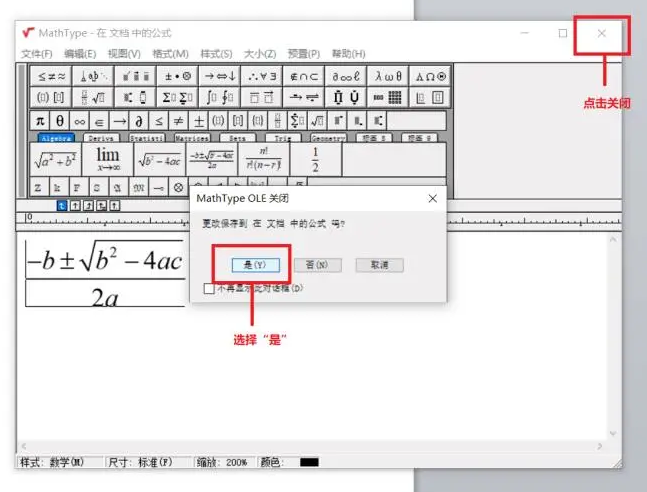Open the 大小(Z) menu
The width and height of the screenshot is (647, 492).
(x=260, y=54)
